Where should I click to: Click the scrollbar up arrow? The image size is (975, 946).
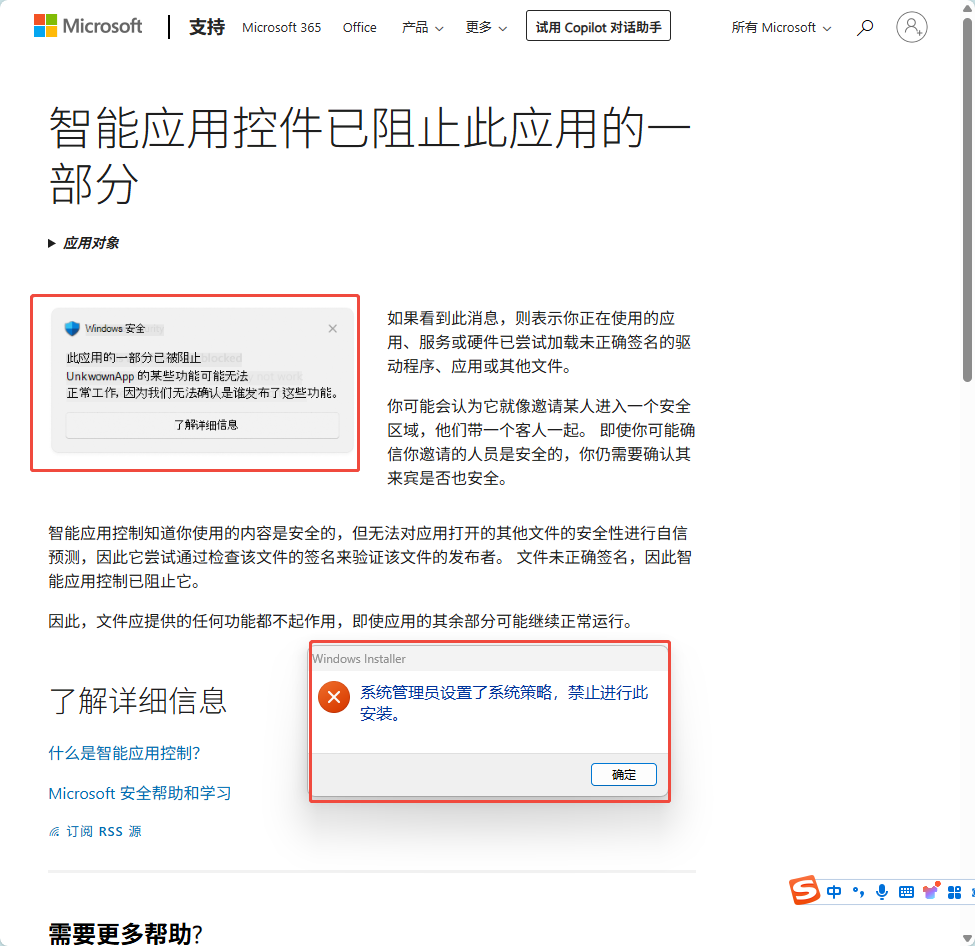967,6
